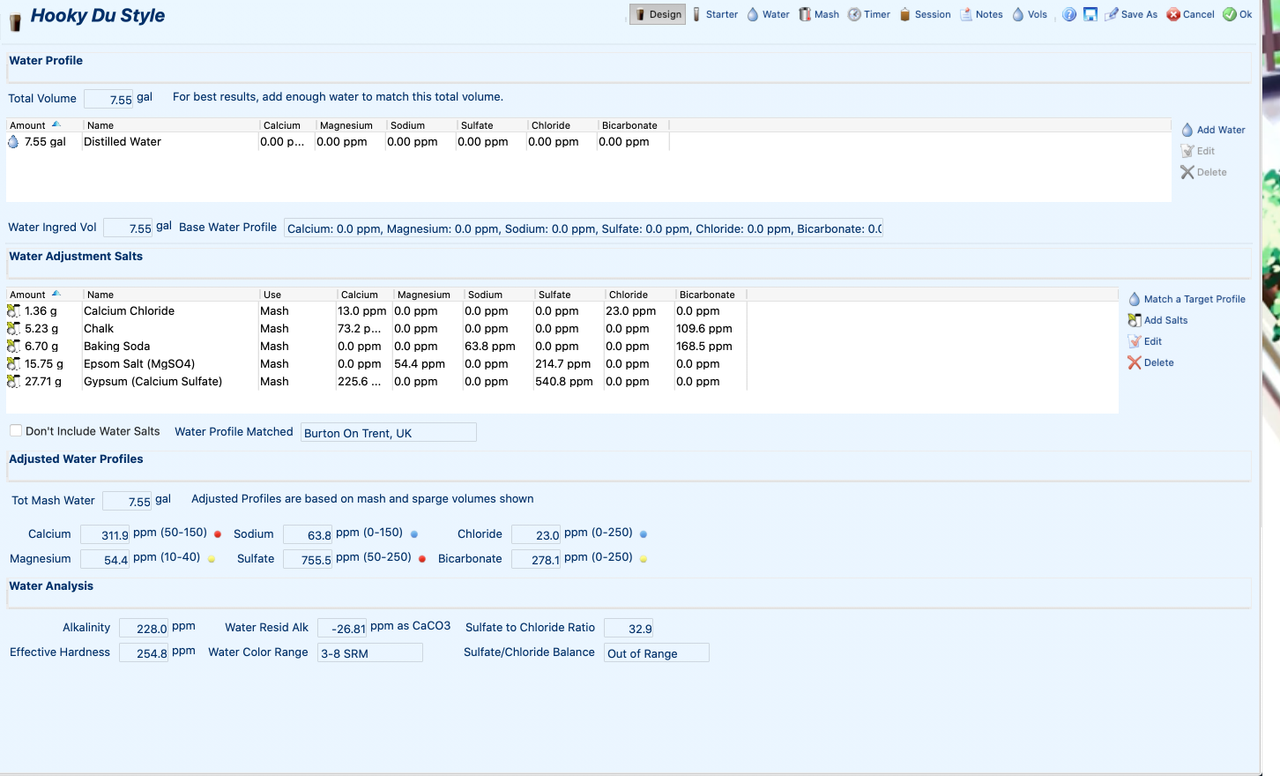The width and height of the screenshot is (1280, 776).
Task: Click the salt icon beside 27.71 g
Action: (14, 381)
